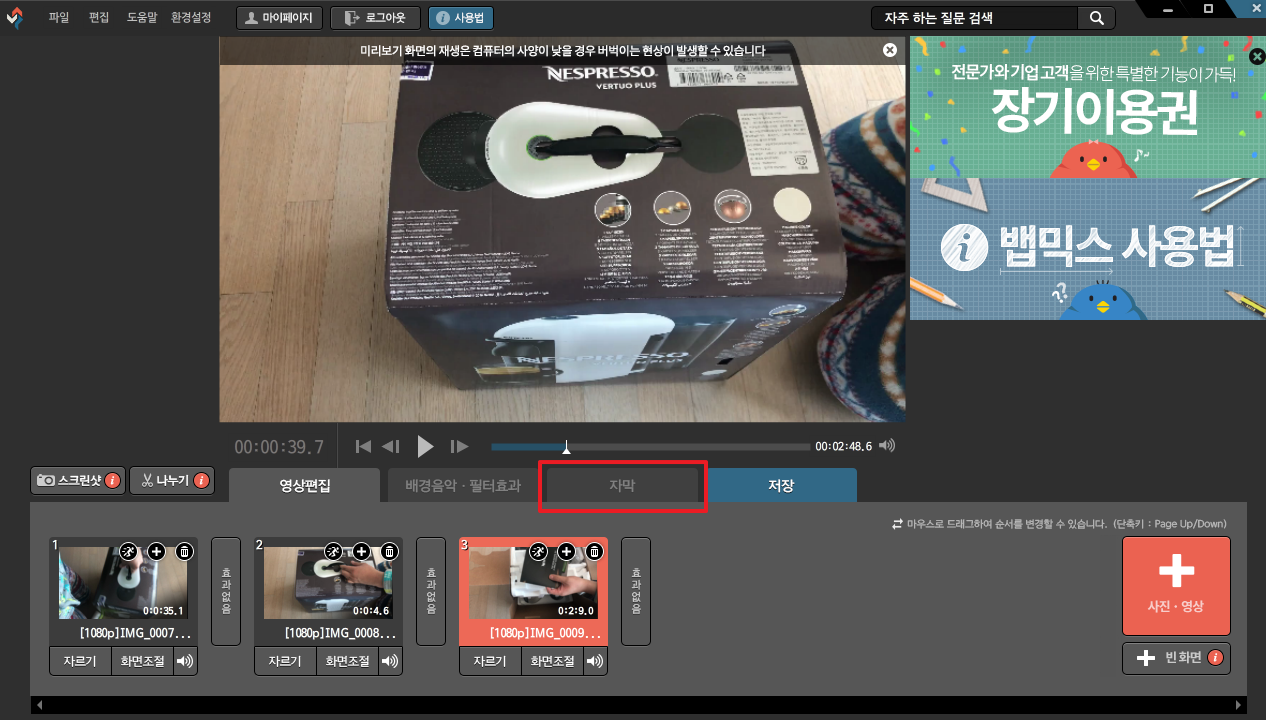Switch to the 영상편집 tab
Screen dimensions: 1266x720
click(x=305, y=486)
